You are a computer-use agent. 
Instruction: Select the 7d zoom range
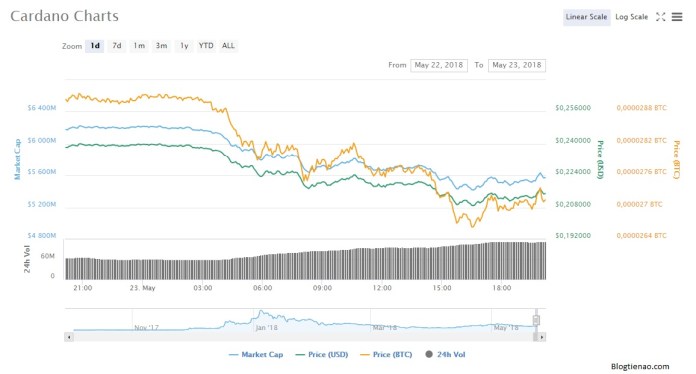point(117,46)
